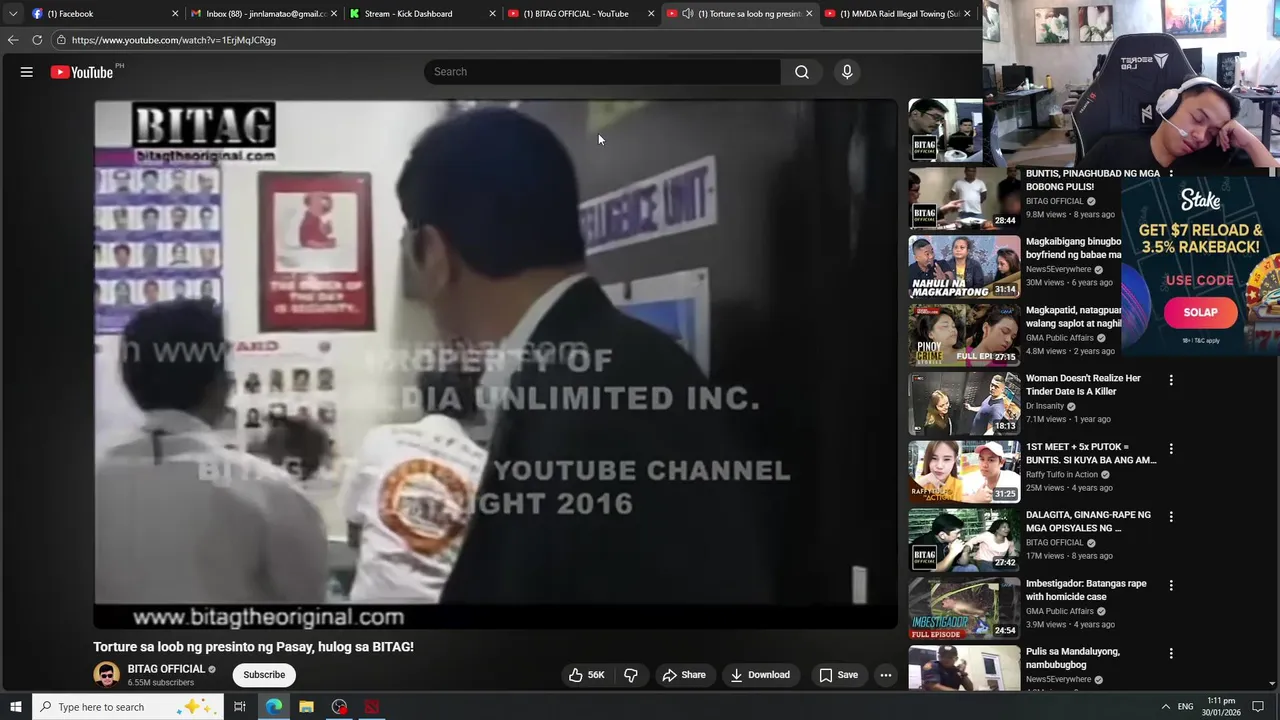Go to the YouTube home logo
The image size is (1280, 720).
[82, 72]
